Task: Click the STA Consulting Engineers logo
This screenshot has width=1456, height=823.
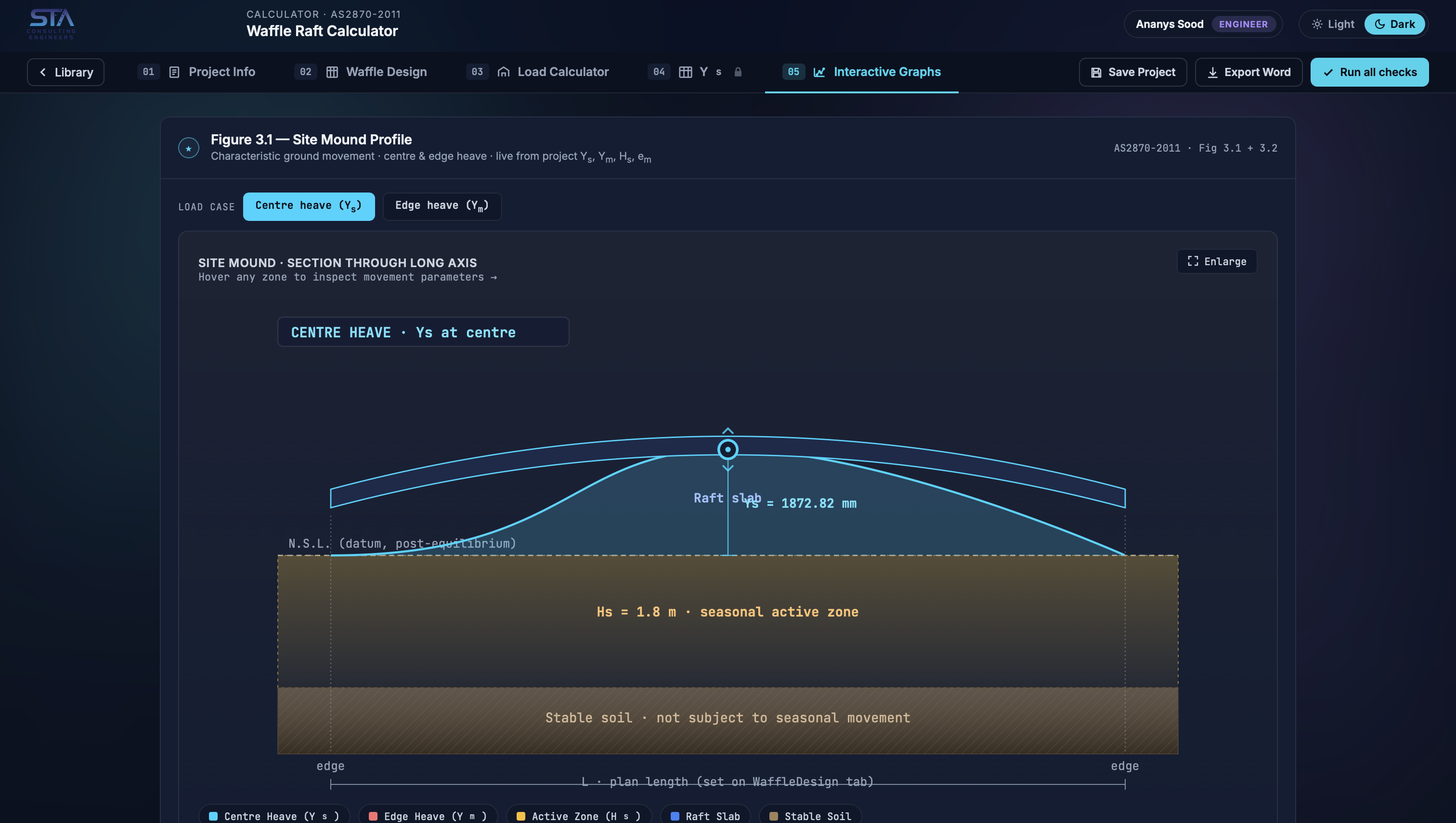Action: [x=51, y=24]
